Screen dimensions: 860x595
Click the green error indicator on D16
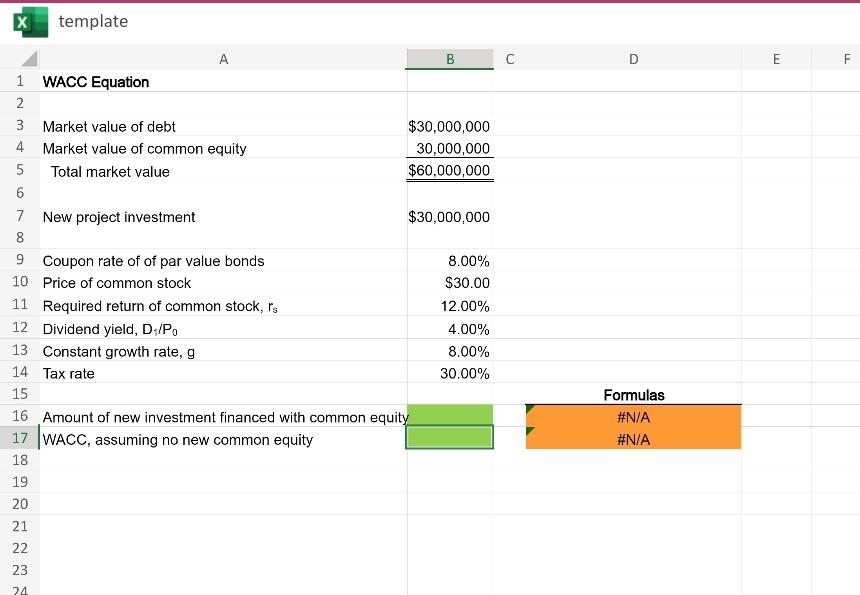point(531,411)
